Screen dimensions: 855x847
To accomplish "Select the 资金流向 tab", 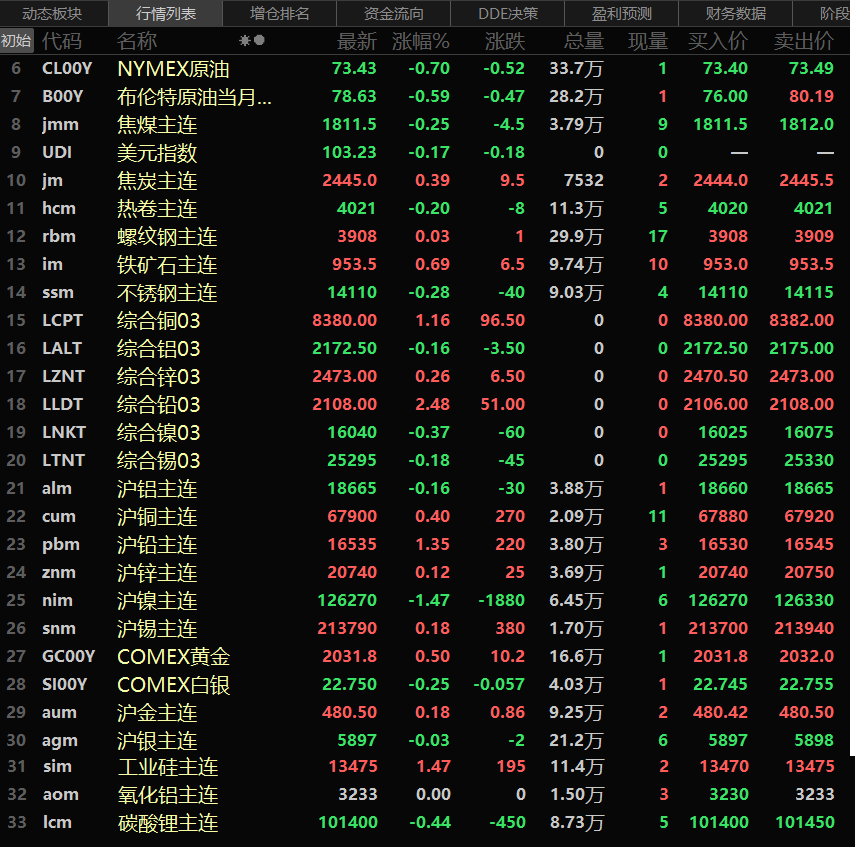I will (394, 14).
